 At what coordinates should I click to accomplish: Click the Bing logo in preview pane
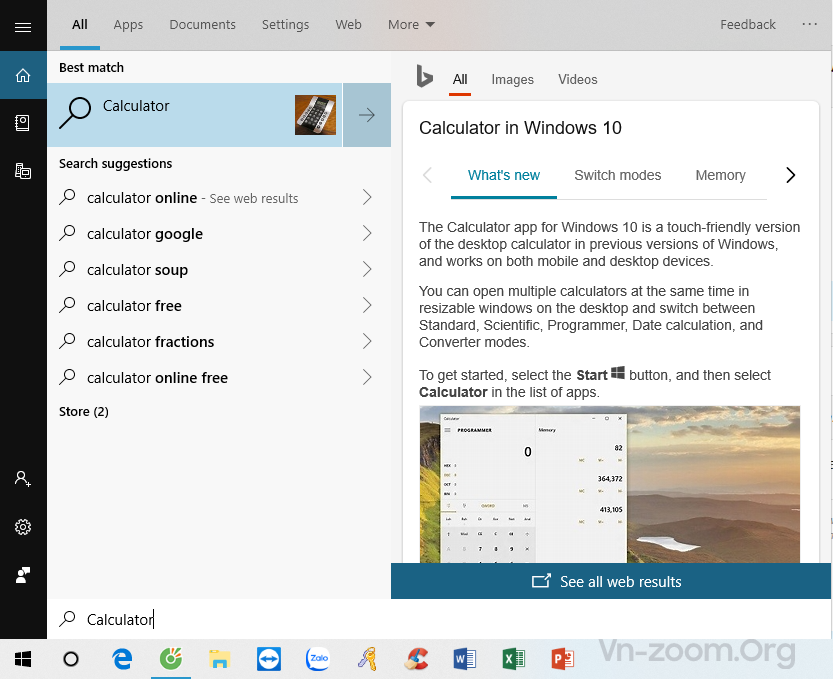pyautogui.click(x=425, y=78)
